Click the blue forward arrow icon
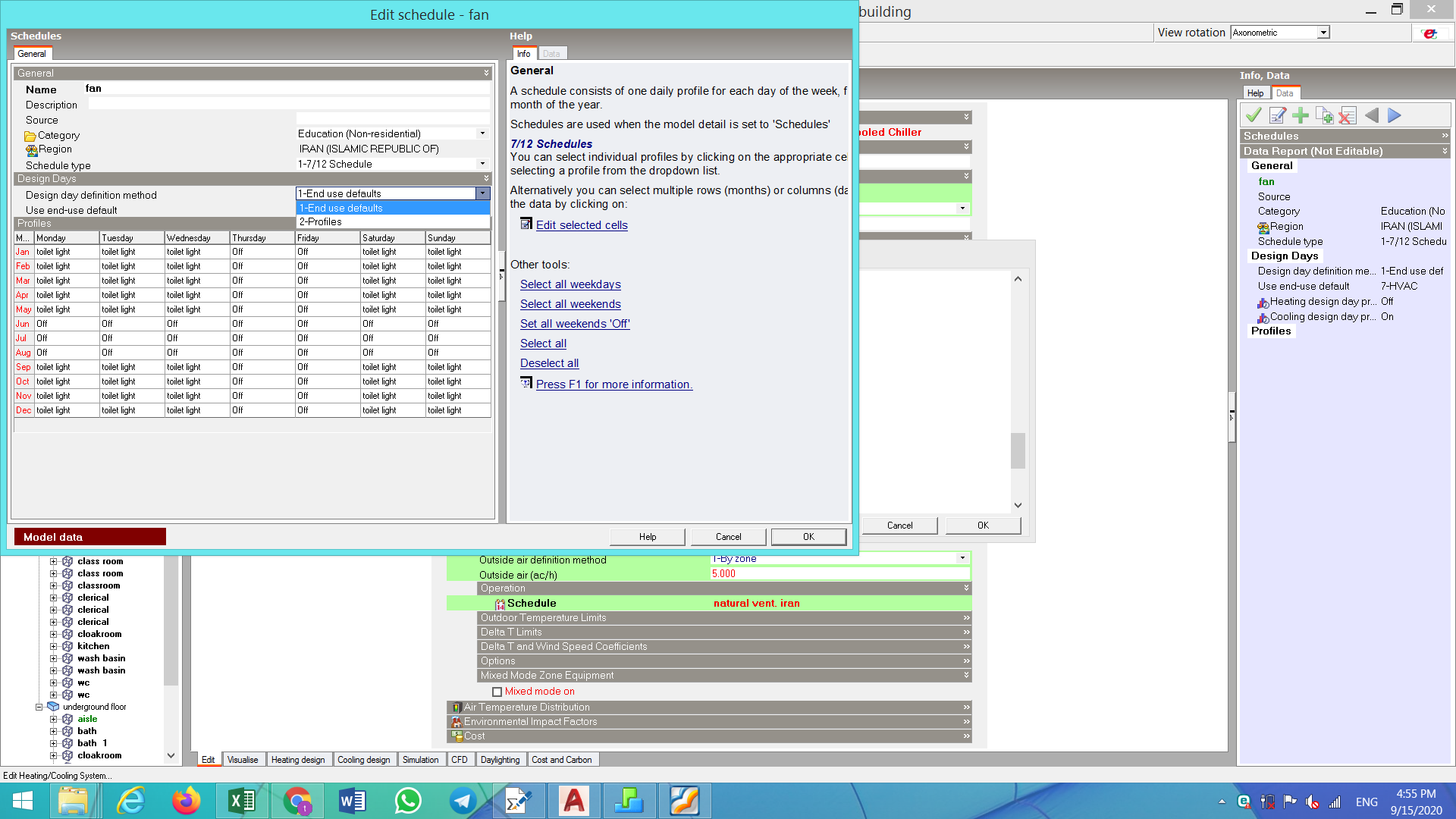Viewport: 1456px width, 819px height. 1395,115
